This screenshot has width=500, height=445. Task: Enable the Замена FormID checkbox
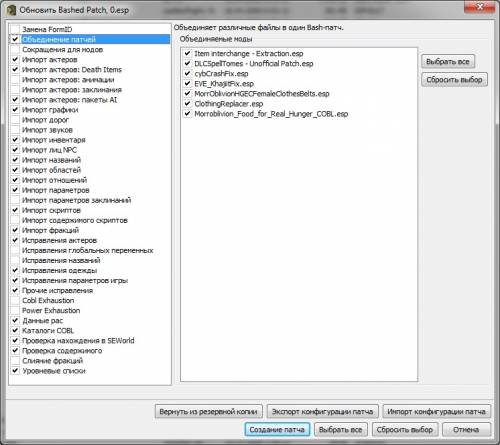click(15, 29)
